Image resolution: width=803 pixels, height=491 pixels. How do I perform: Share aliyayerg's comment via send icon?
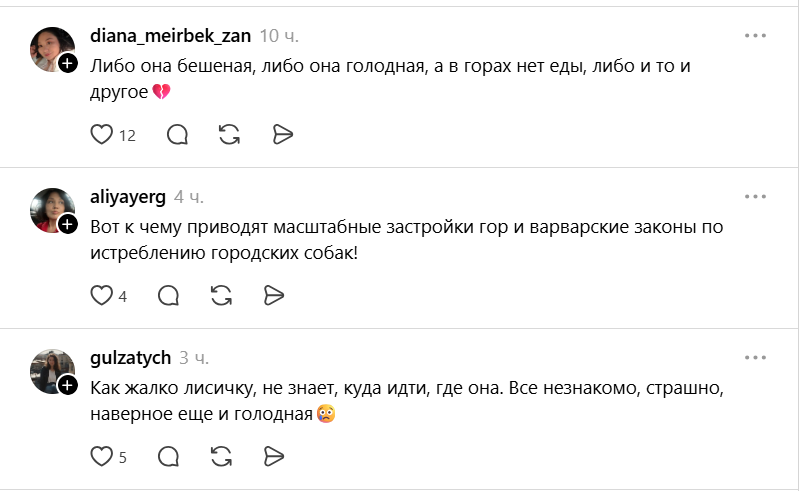pos(274,296)
